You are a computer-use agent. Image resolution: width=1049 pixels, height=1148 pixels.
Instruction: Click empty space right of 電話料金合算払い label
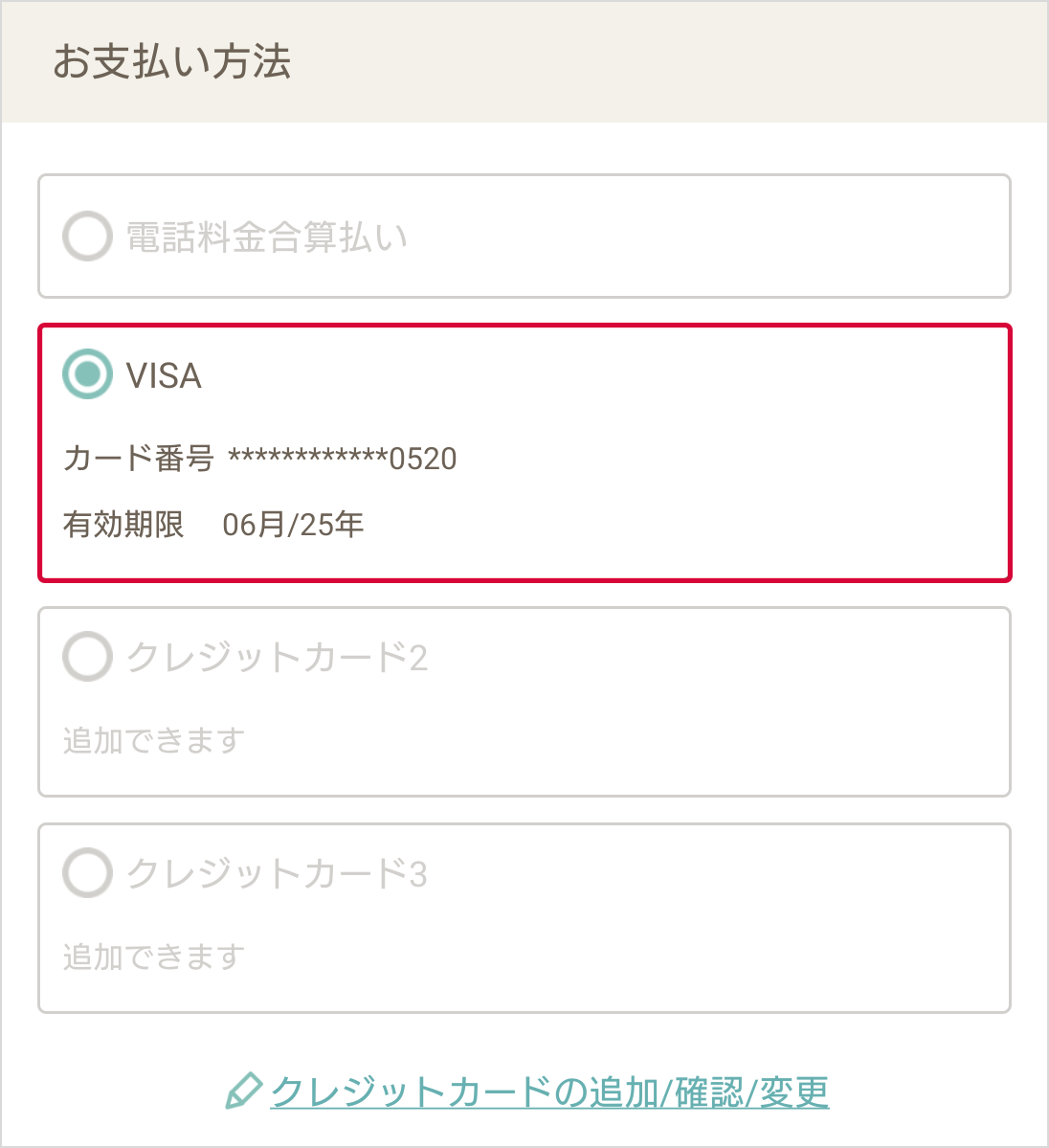(x=708, y=237)
